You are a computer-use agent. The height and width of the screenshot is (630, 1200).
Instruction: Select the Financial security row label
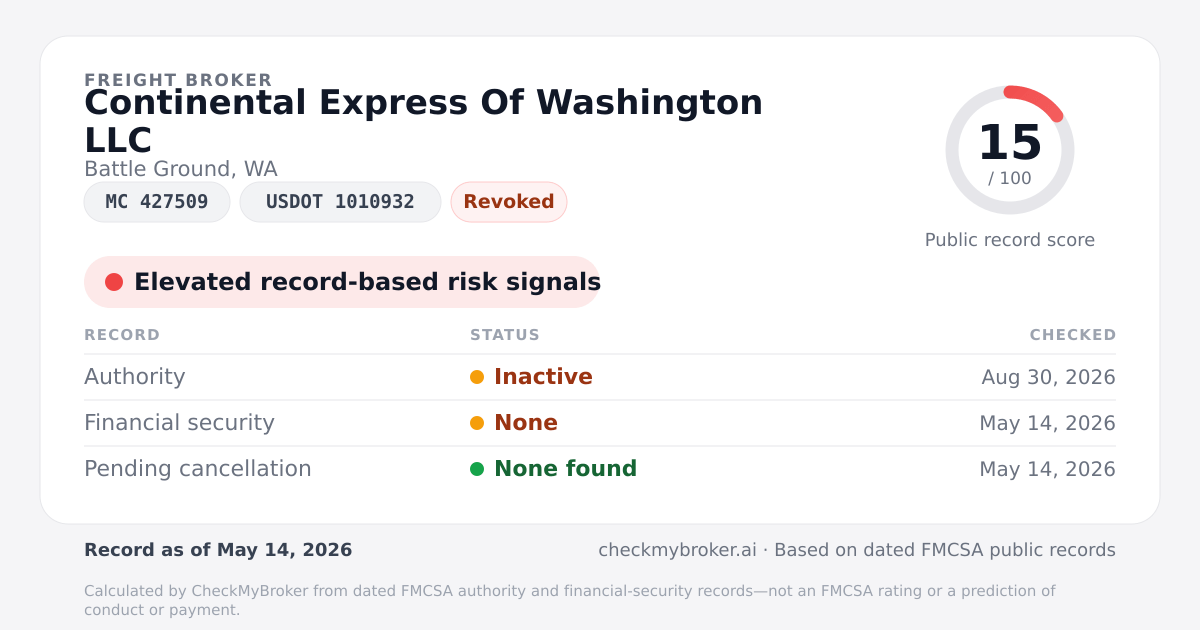(x=179, y=423)
